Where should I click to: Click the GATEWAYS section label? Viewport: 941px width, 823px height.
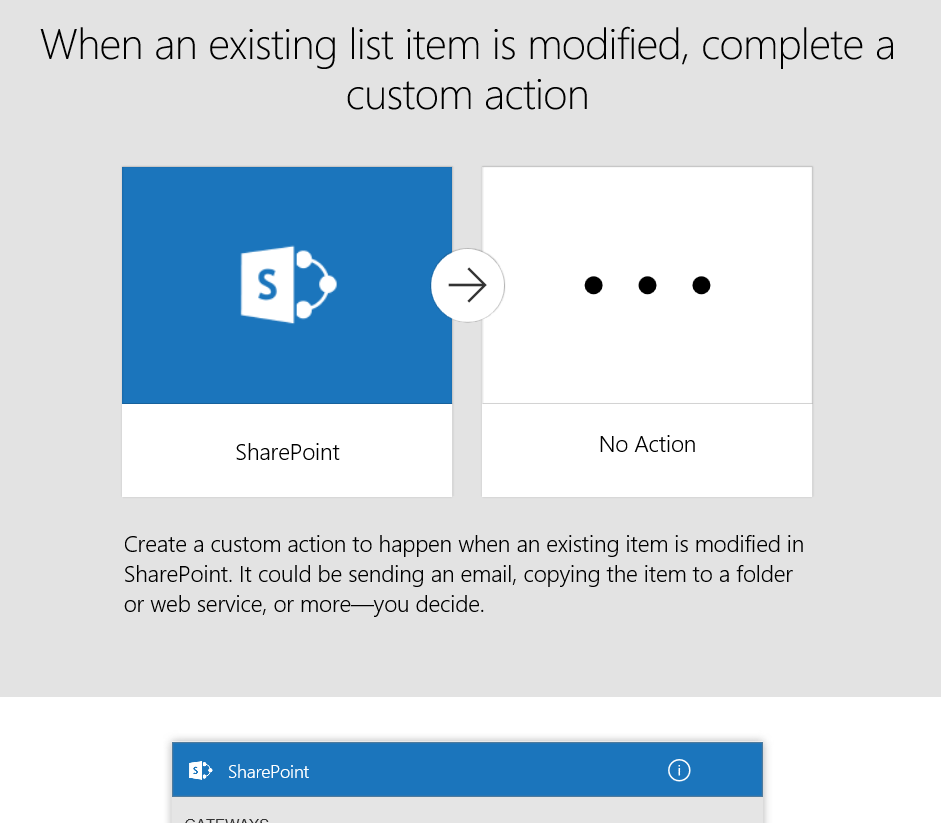pyautogui.click(x=226, y=819)
